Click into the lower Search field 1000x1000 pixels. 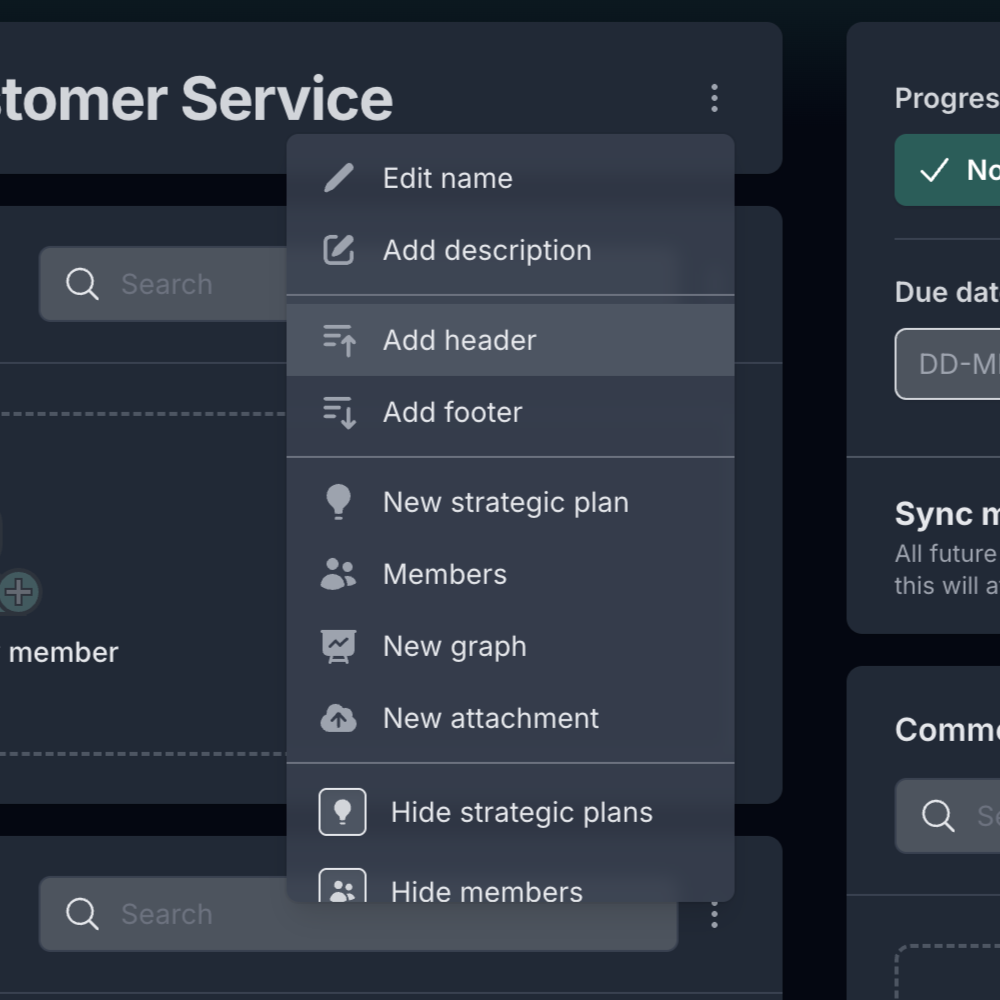(x=358, y=914)
